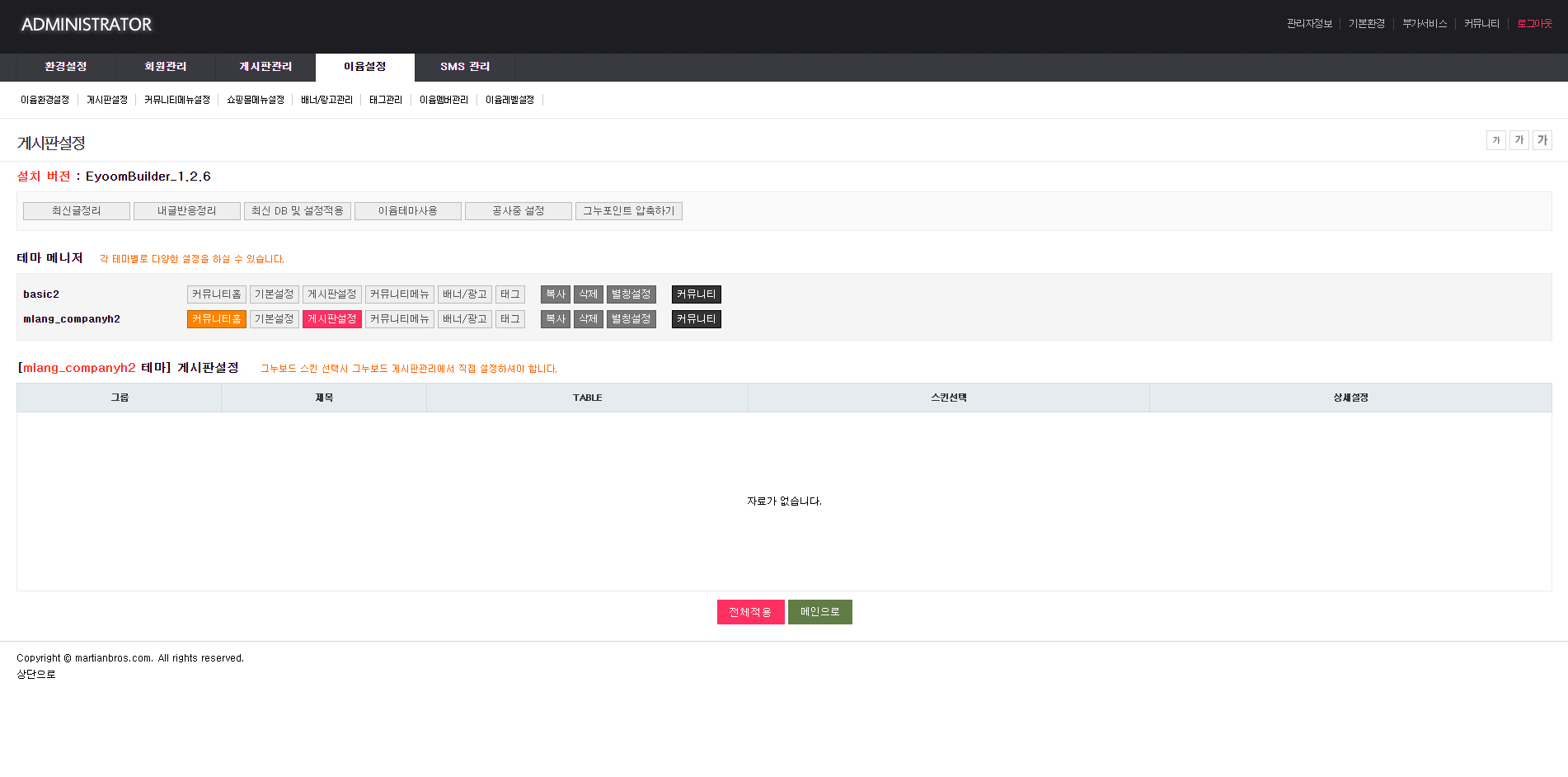
Task: Open the SMS 관리 tab
Action: coord(465,67)
